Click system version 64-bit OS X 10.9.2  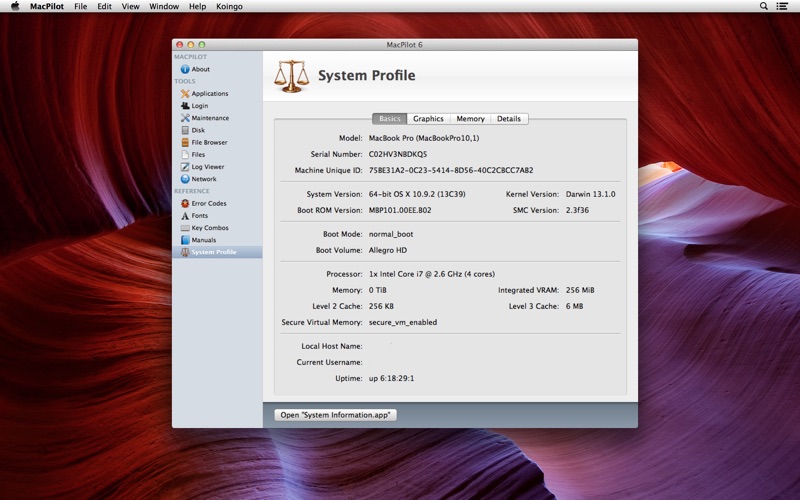(417, 194)
